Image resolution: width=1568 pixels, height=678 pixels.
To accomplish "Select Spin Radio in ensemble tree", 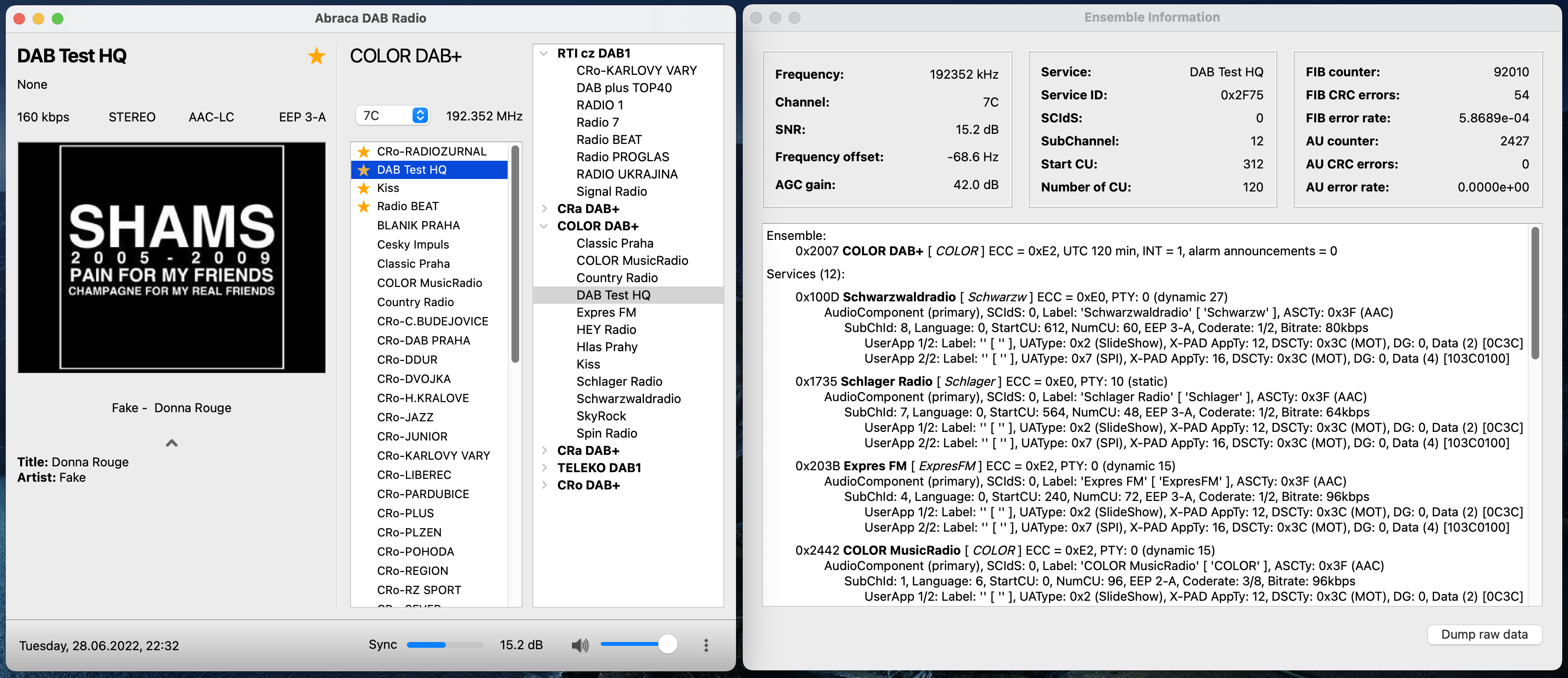I will 606,433.
